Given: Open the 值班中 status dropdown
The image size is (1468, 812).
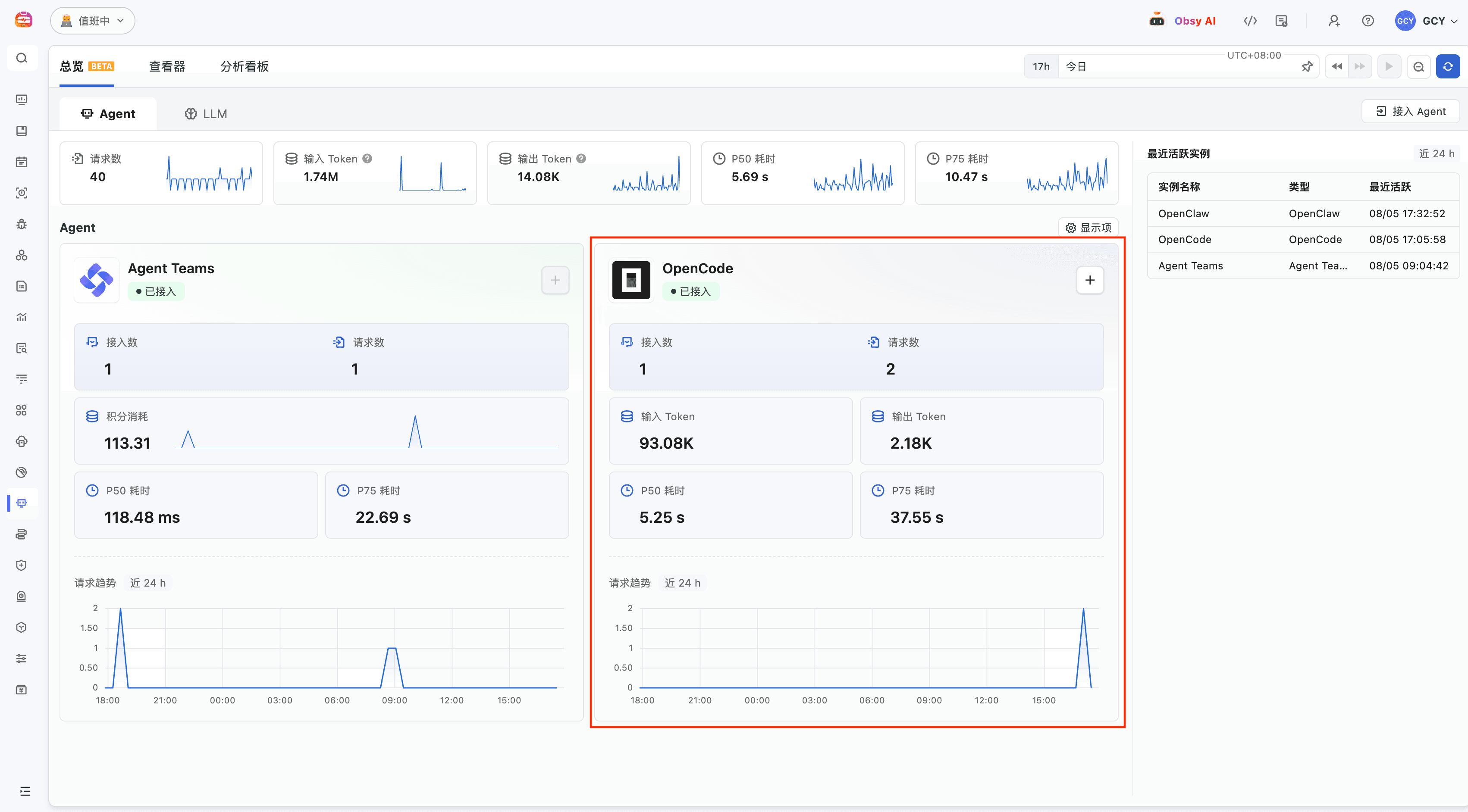Looking at the screenshot, I should 92,21.
